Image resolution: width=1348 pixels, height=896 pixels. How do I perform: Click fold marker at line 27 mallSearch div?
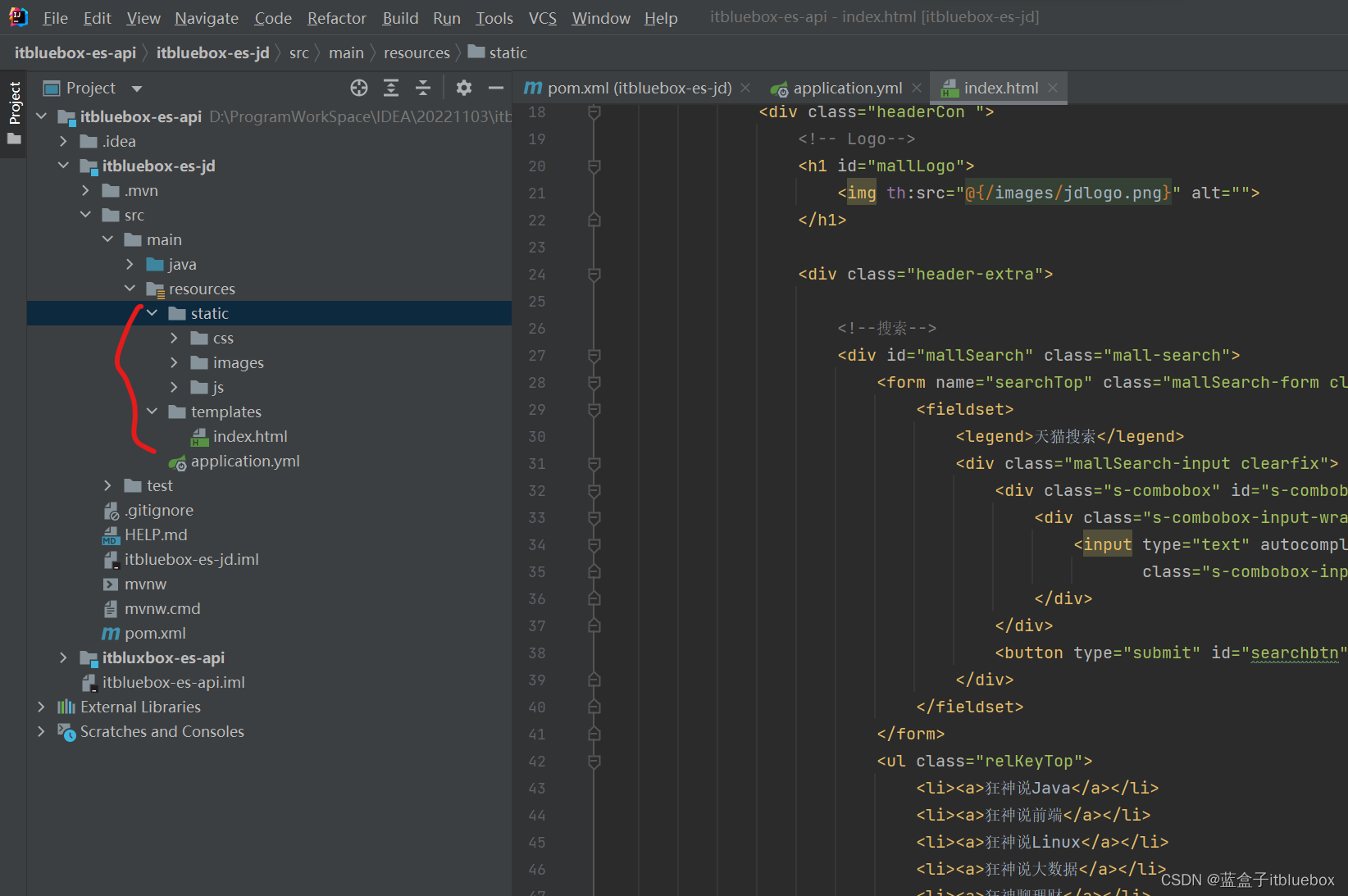pos(594,356)
